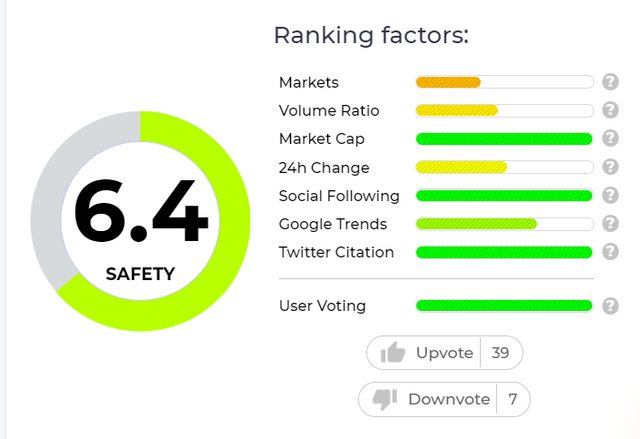Image resolution: width=640 pixels, height=439 pixels.
Task: Click the help icon next to Markets
Action: click(x=610, y=82)
